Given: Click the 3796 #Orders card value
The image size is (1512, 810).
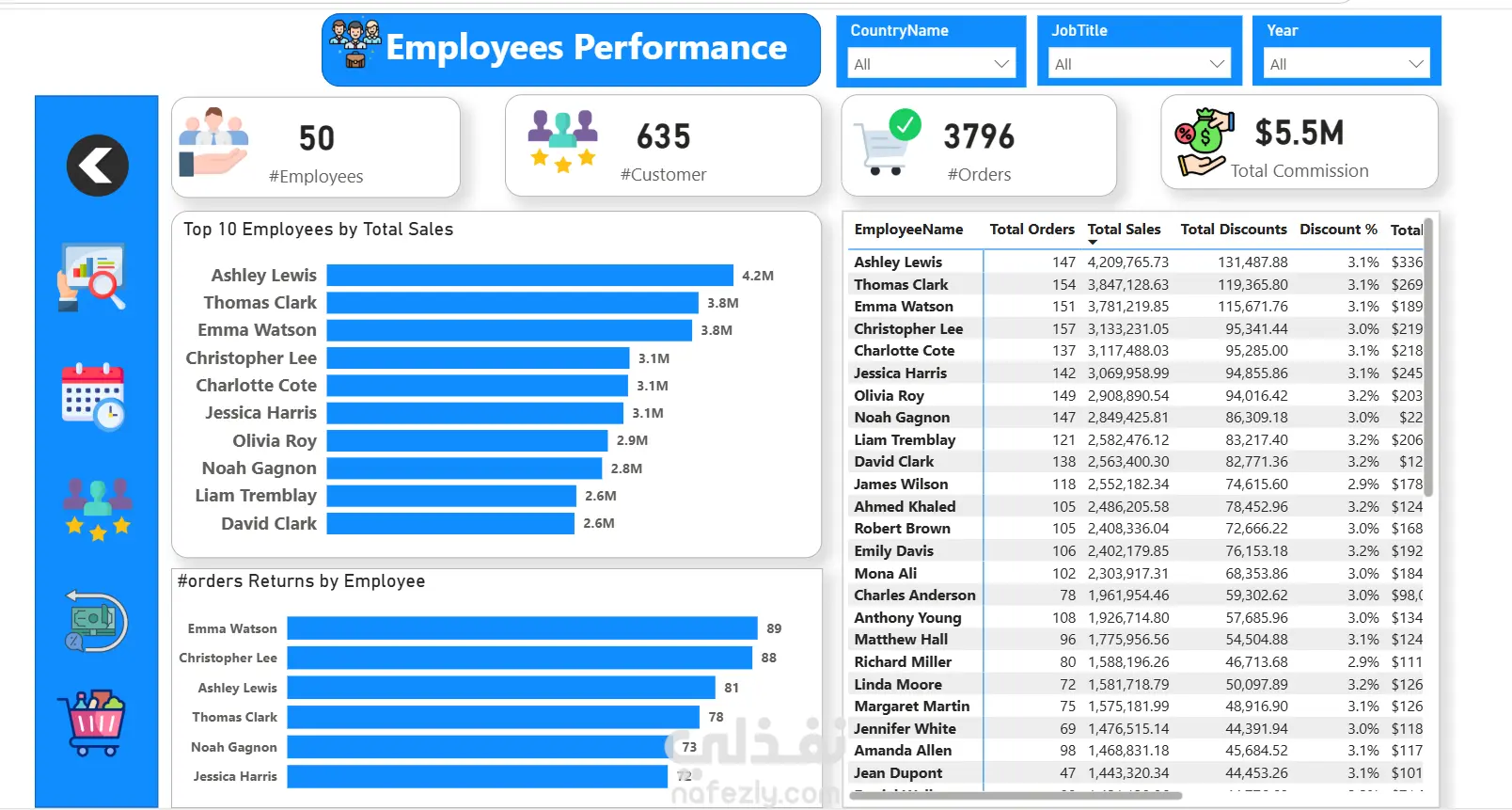Looking at the screenshot, I should tap(979, 136).
